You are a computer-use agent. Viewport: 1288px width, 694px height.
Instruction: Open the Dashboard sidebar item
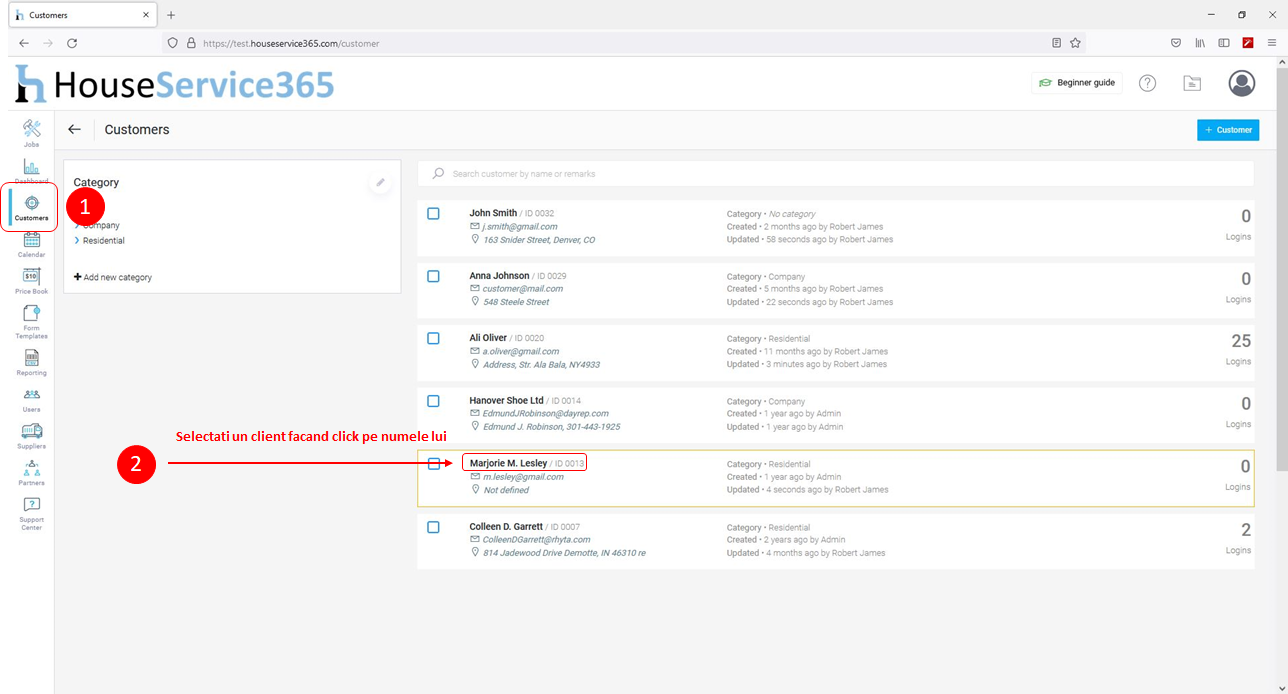click(x=31, y=171)
